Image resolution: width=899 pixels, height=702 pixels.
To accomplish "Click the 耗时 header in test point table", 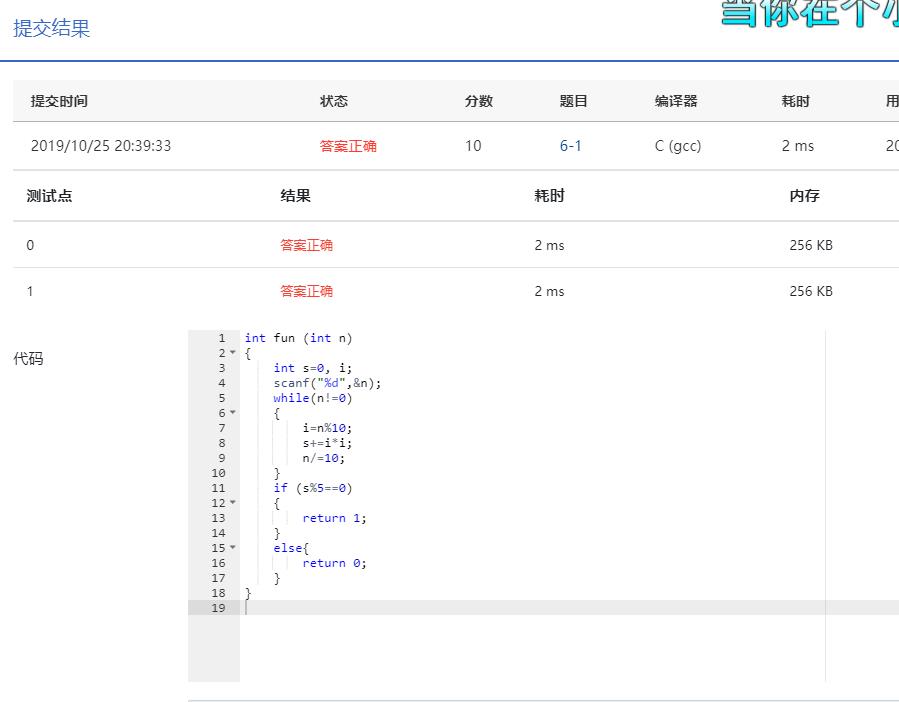I will (x=549, y=196).
